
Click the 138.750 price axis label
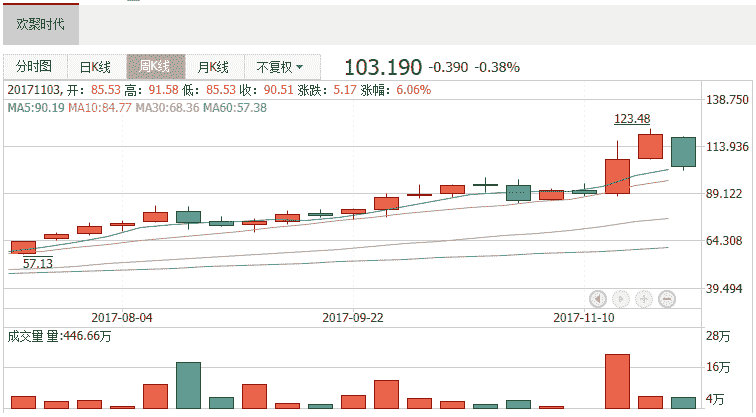pyautogui.click(x=727, y=100)
